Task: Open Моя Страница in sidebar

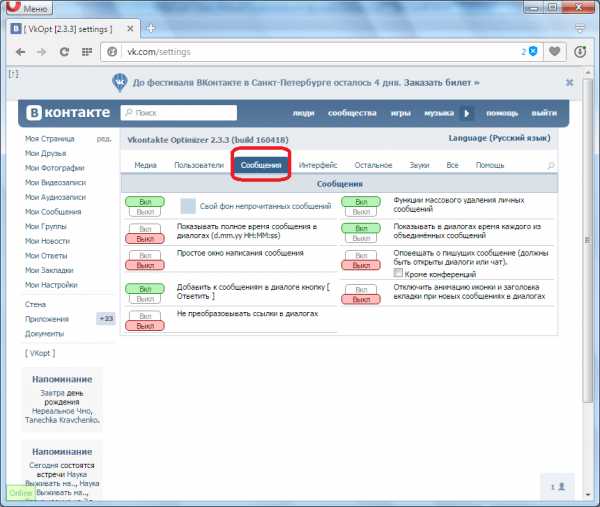Action: 49,139
